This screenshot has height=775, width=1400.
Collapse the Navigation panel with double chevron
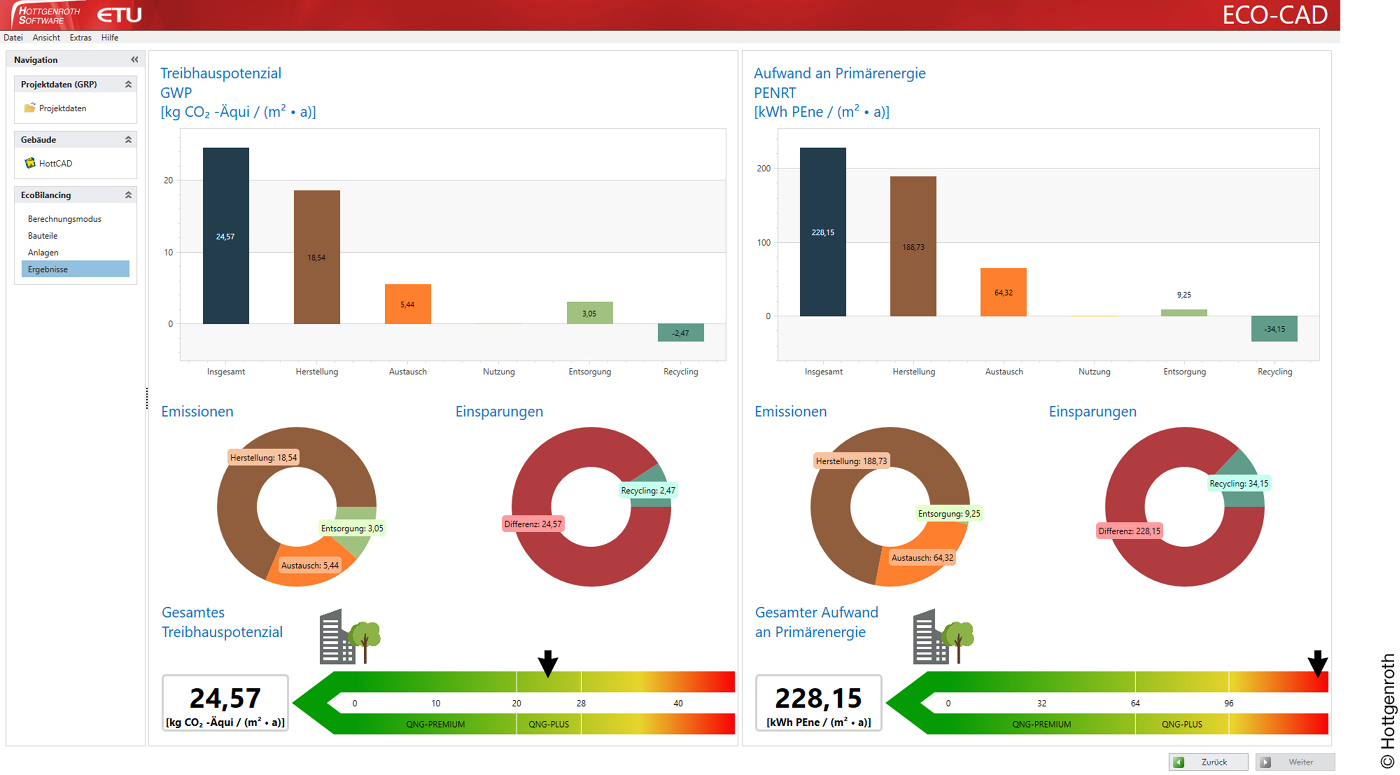tap(135, 60)
